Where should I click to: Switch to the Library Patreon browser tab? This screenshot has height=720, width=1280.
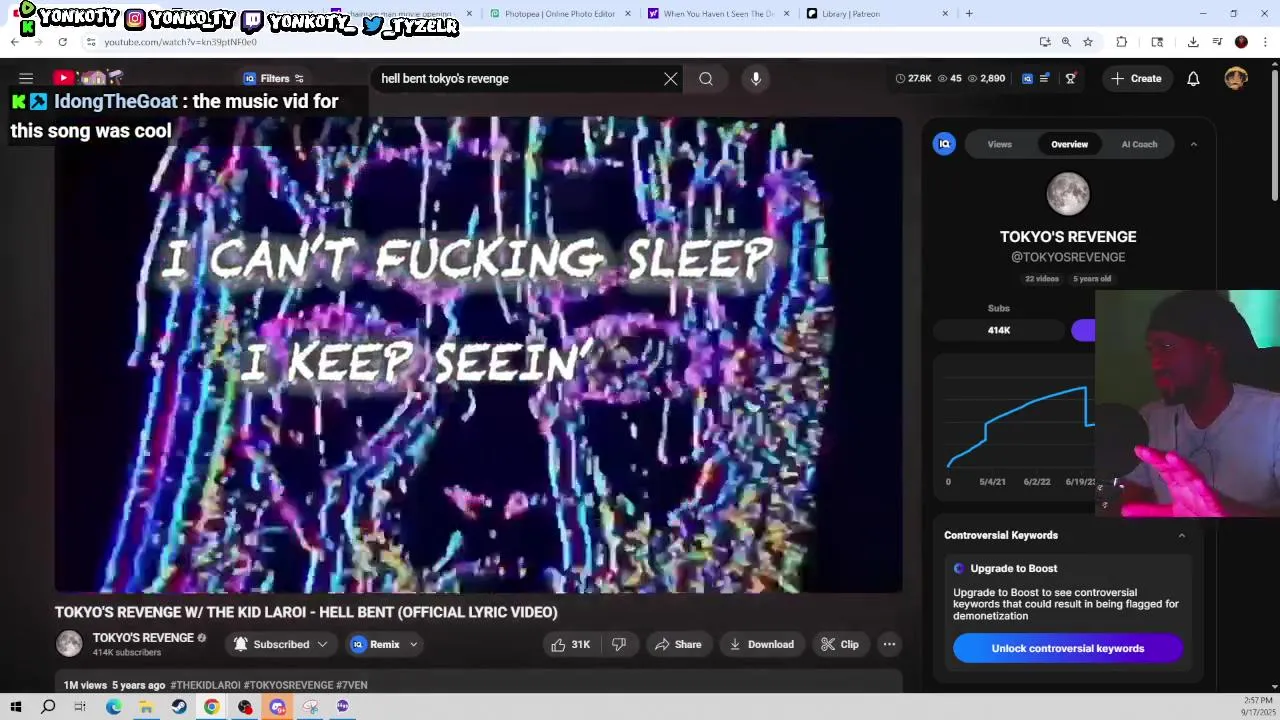pyautogui.click(x=875, y=14)
